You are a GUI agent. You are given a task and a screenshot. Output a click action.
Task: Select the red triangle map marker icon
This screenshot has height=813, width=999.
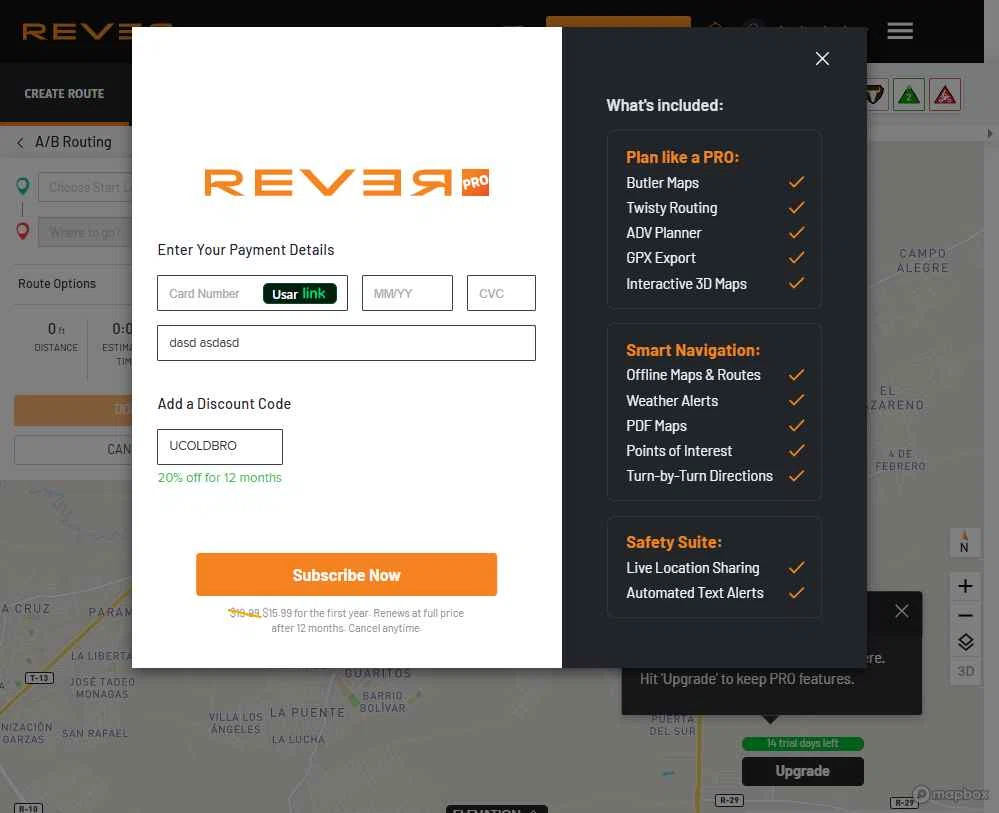[x=944, y=95]
